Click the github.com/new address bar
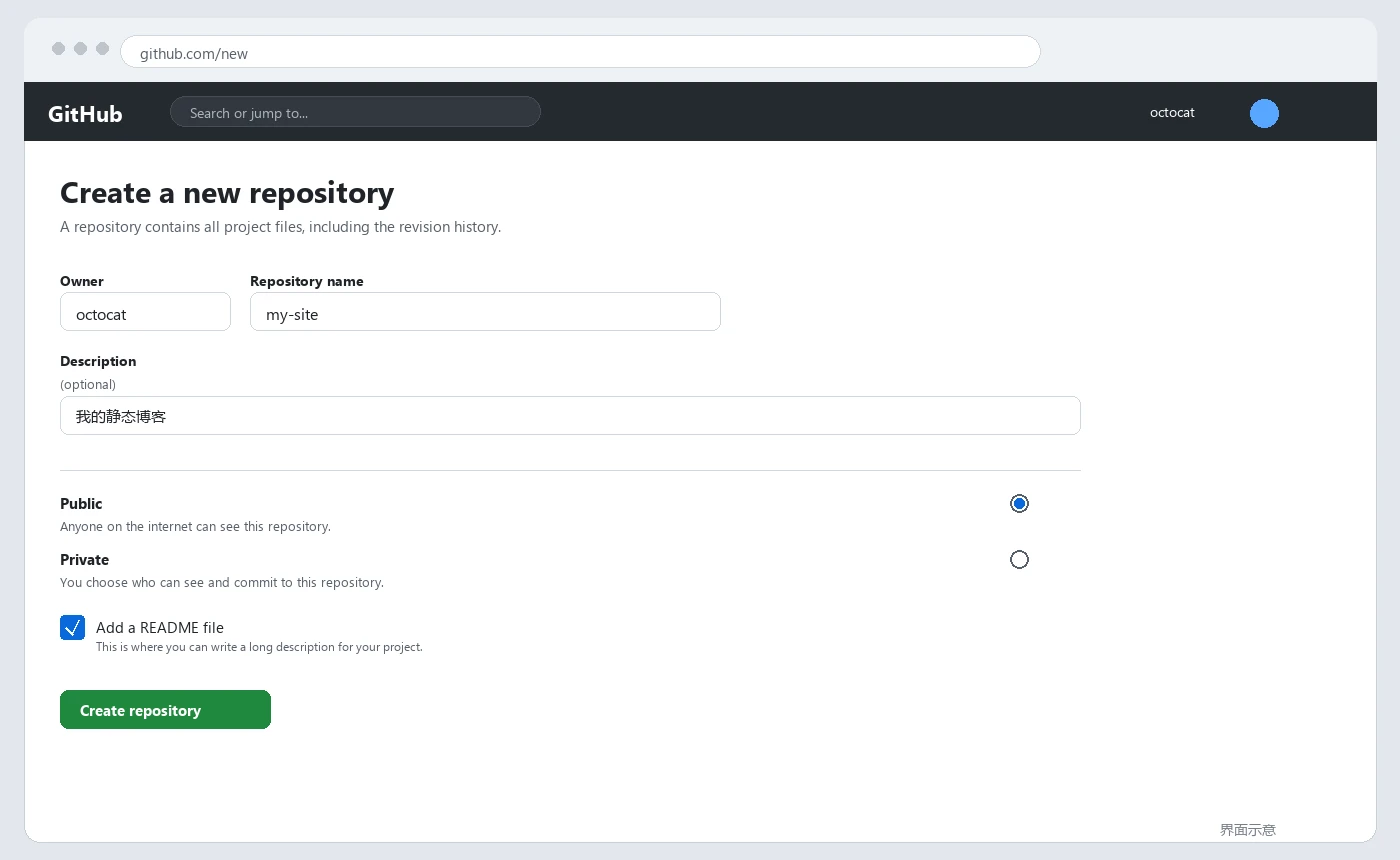The width and height of the screenshot is (1400, 860). tap(580, 52)
